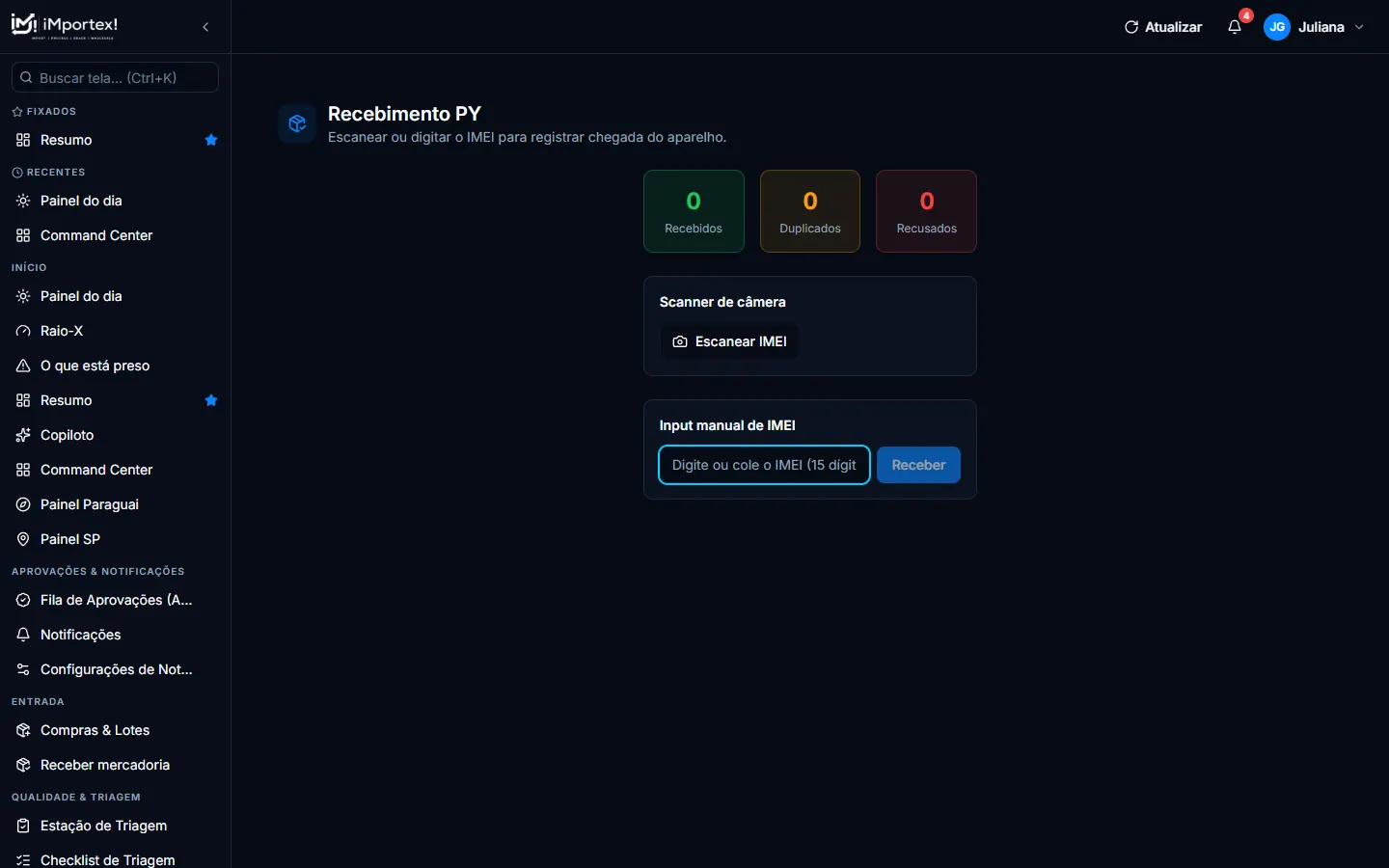This screenshot has height=868, width=1389.
Task: Focus the manual IMEI input field
Action: (x=764, y=465)
